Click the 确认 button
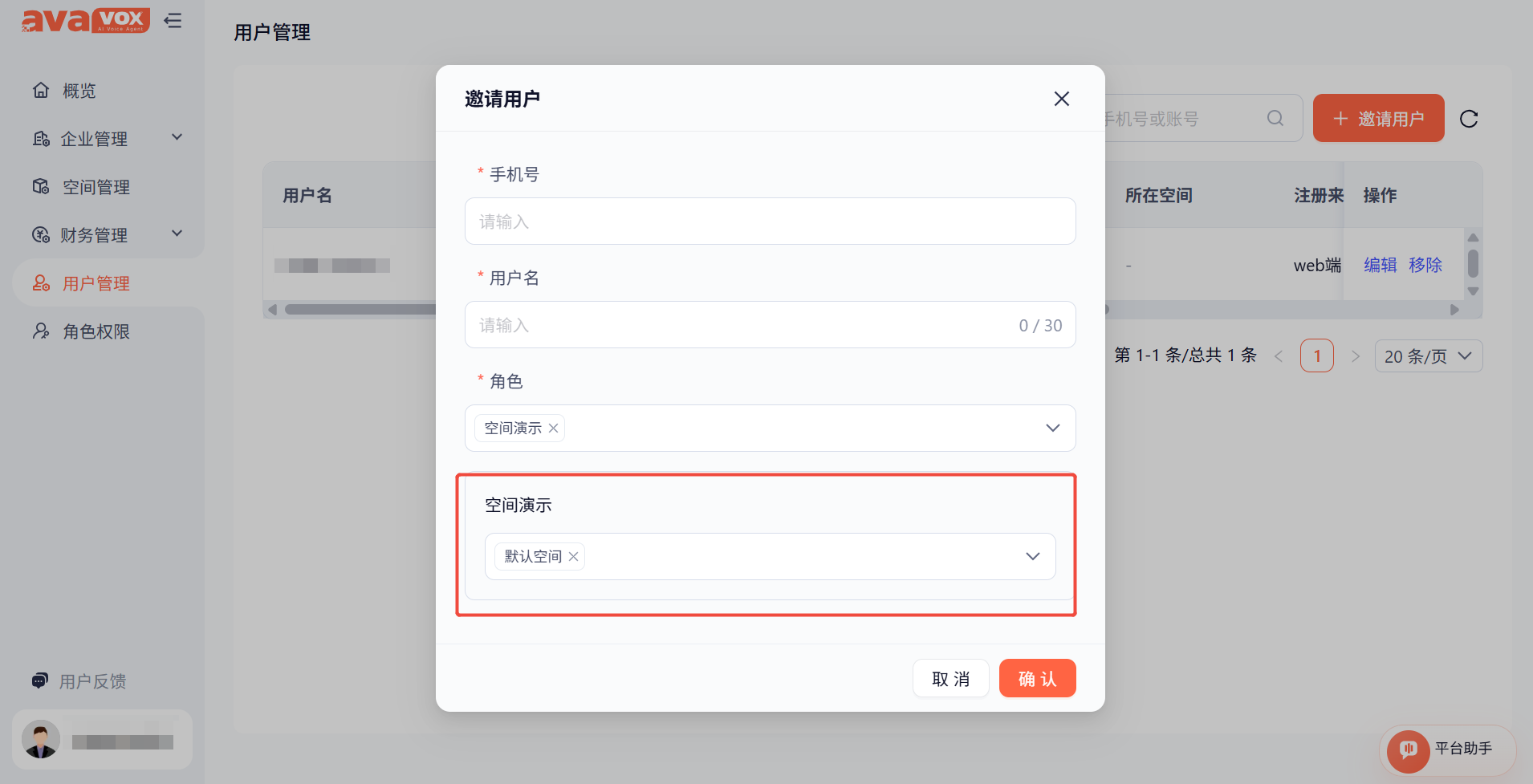Viewport: 1533px width, 784px height. pyautogui.click(x=1037, y=679)
